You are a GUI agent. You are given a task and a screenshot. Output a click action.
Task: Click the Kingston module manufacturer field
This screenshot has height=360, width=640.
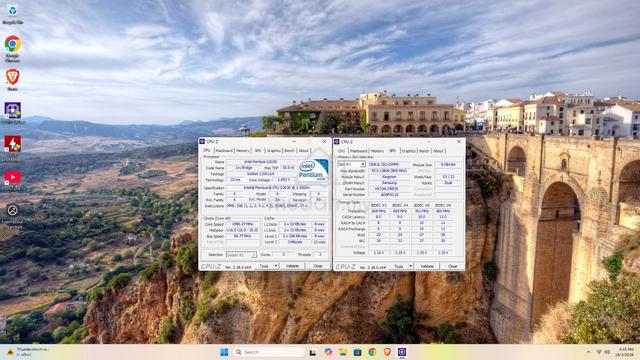pos(389,177)
